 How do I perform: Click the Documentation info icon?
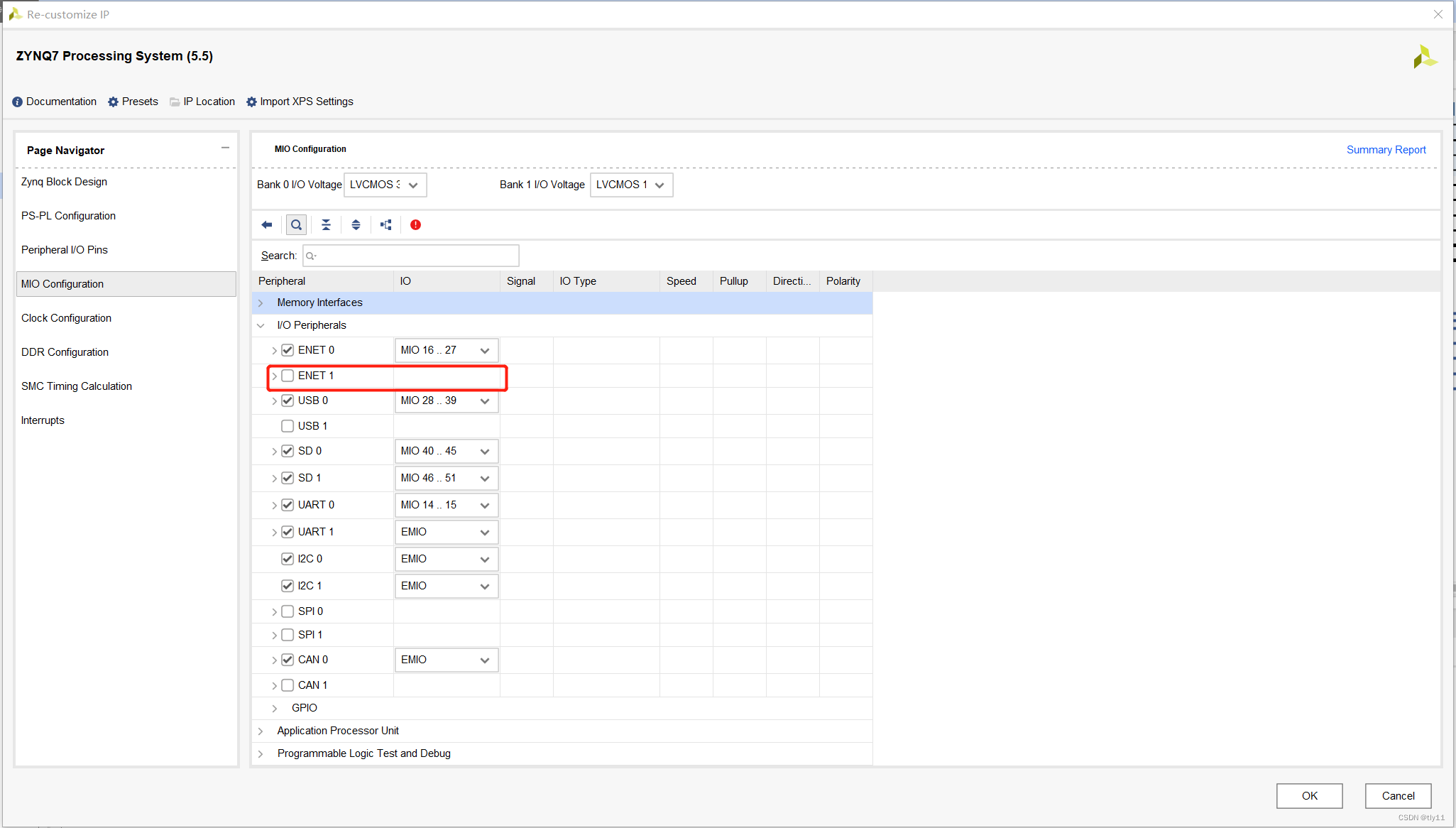coord(18,102)
